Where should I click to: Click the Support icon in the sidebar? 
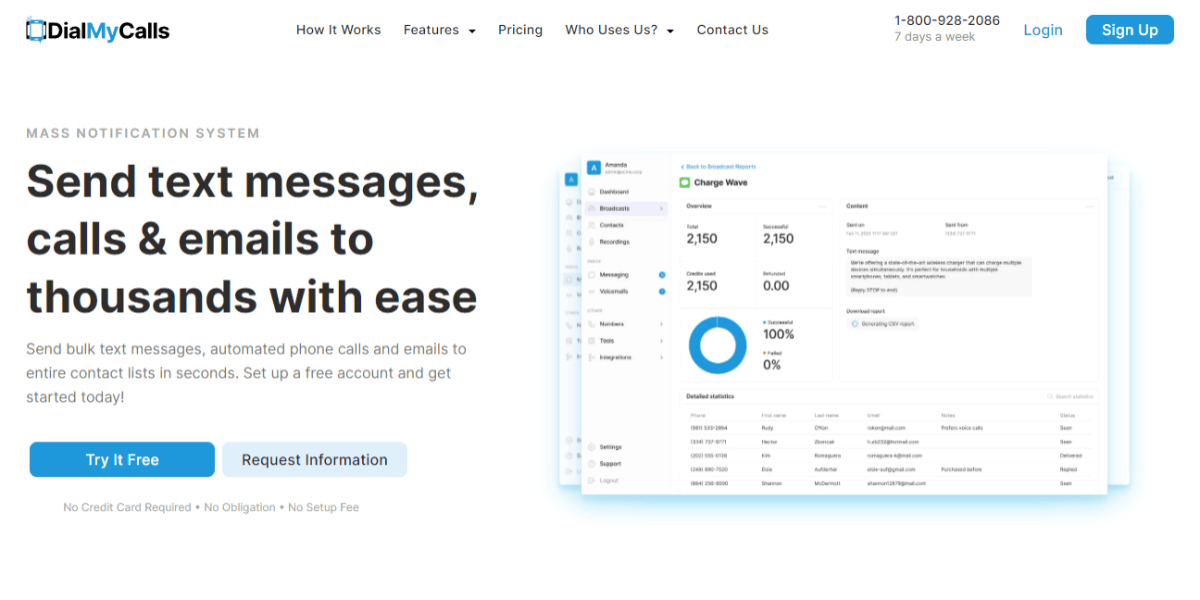coord(592,464)
